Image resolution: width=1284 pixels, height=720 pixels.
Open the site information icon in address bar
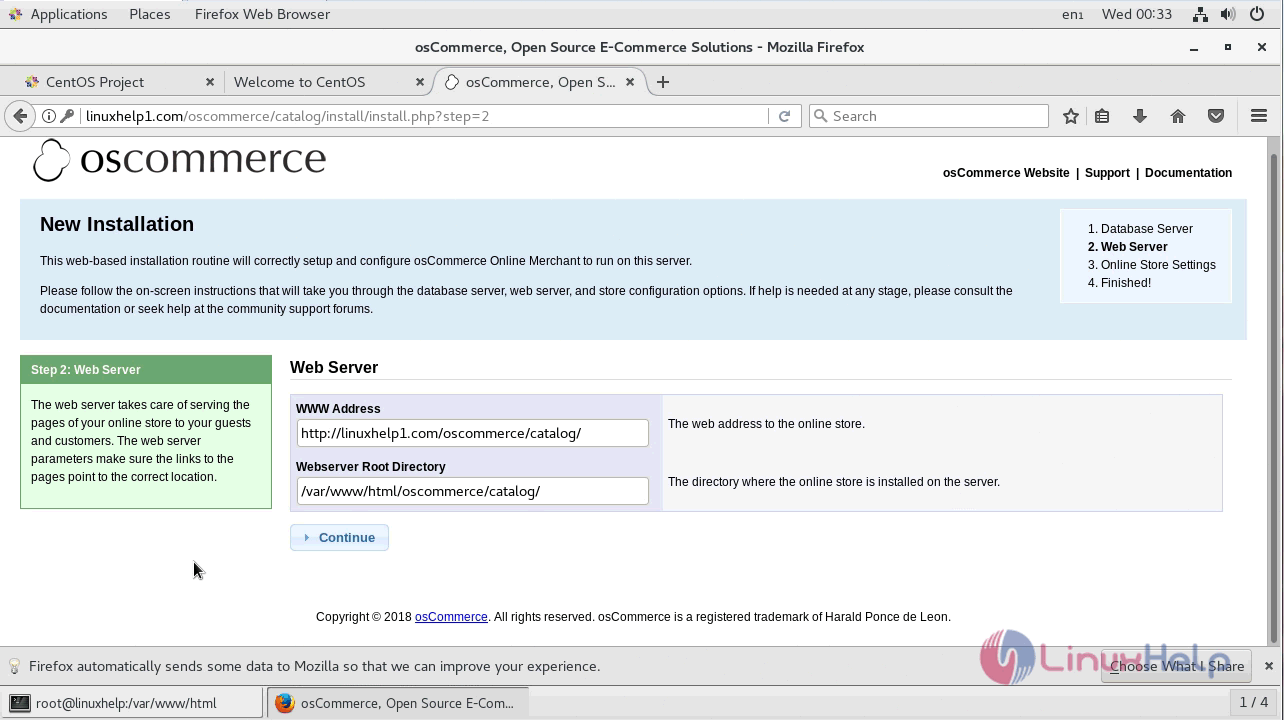(x=48, y=116)
